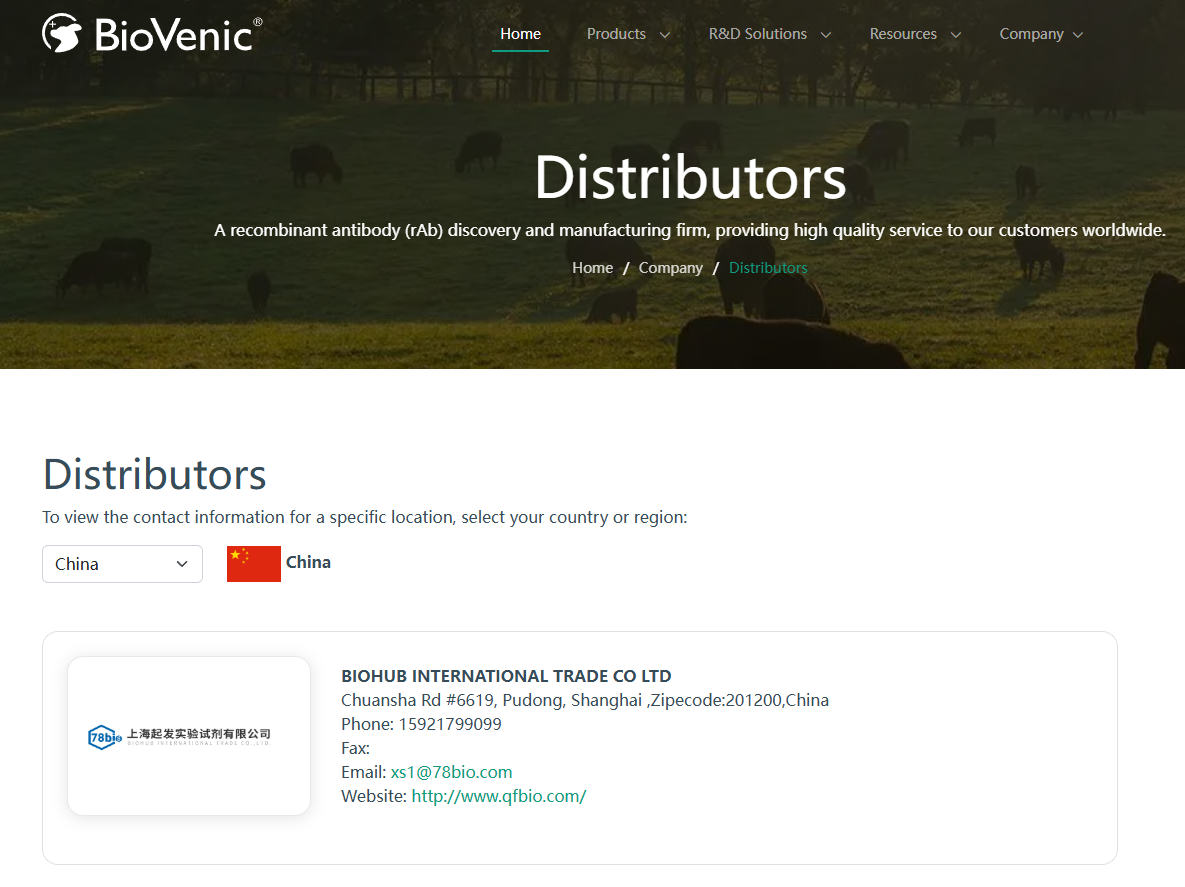This screenshot has height=887, width=1185.
Task: Open the R&D Solutions menu
Action: point(757,34)
